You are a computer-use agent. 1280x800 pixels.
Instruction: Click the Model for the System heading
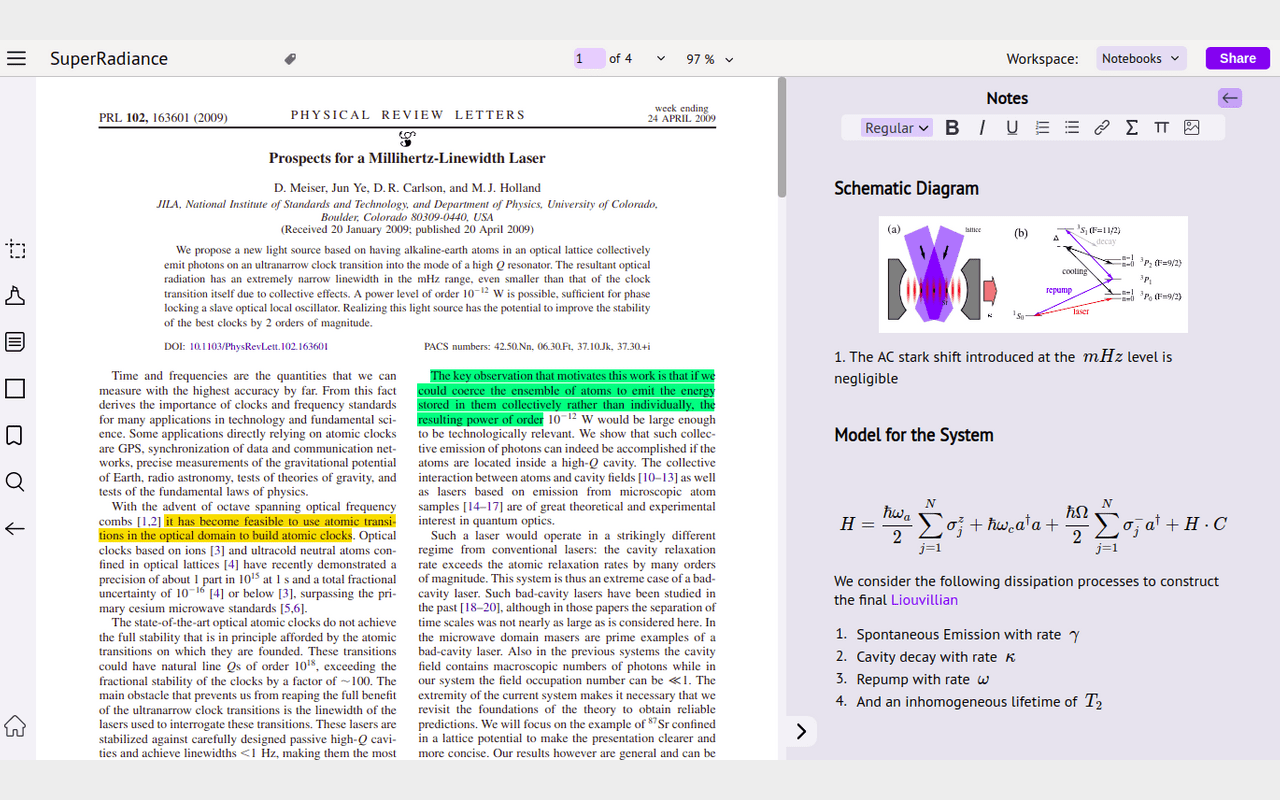pos(914,435)
